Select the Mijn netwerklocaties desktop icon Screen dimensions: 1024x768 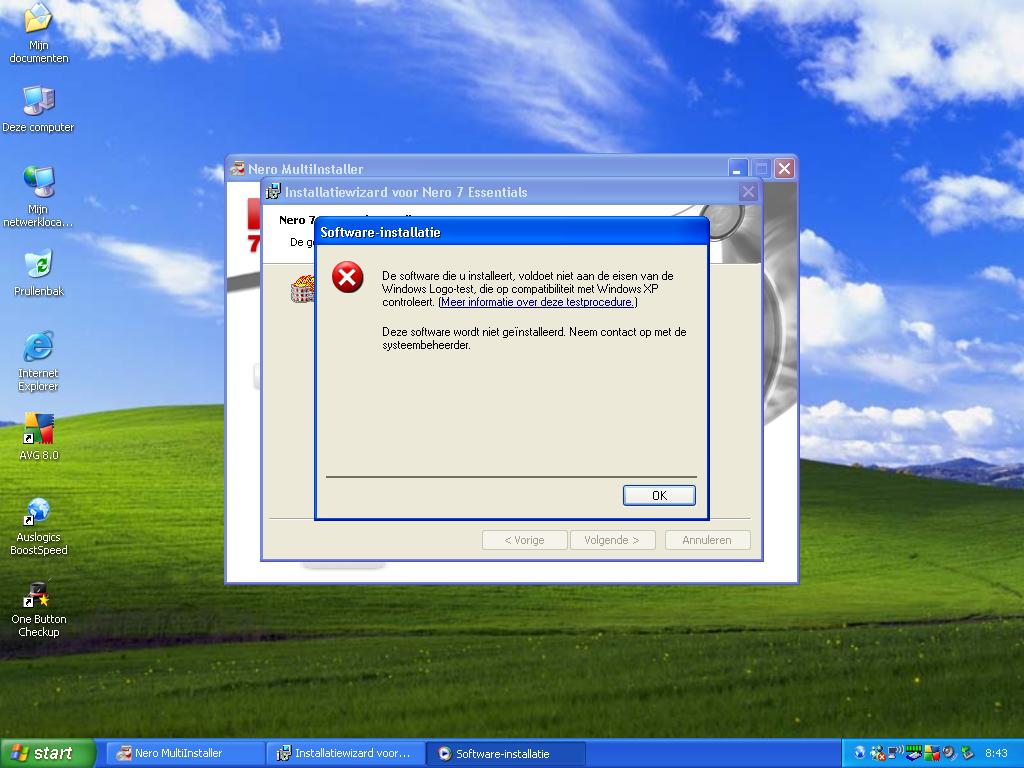click(x=39, y=197)
